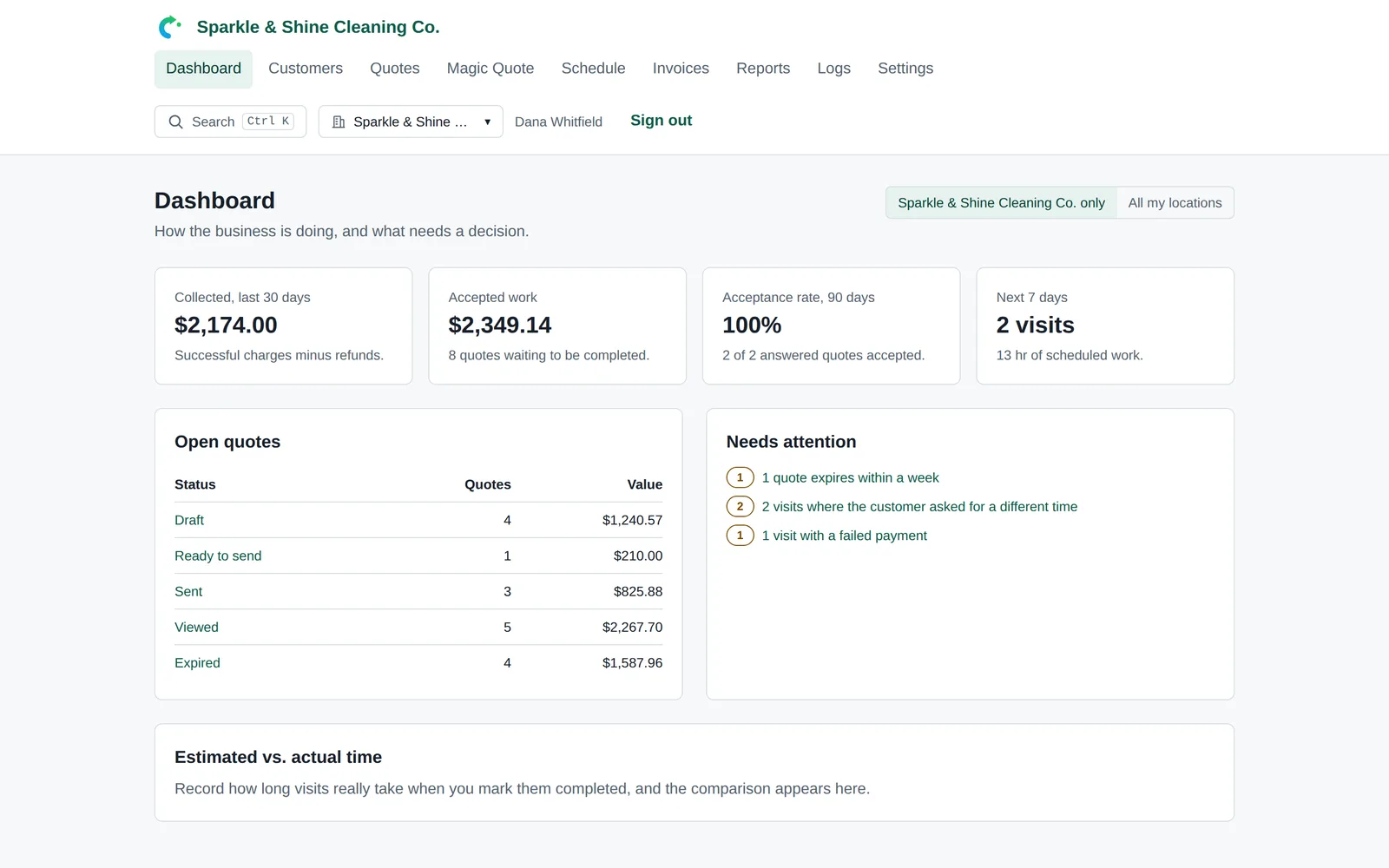This screenshot has width=1389, height=868.
Task: Click the company name heading link
Action: coord(318,27)
